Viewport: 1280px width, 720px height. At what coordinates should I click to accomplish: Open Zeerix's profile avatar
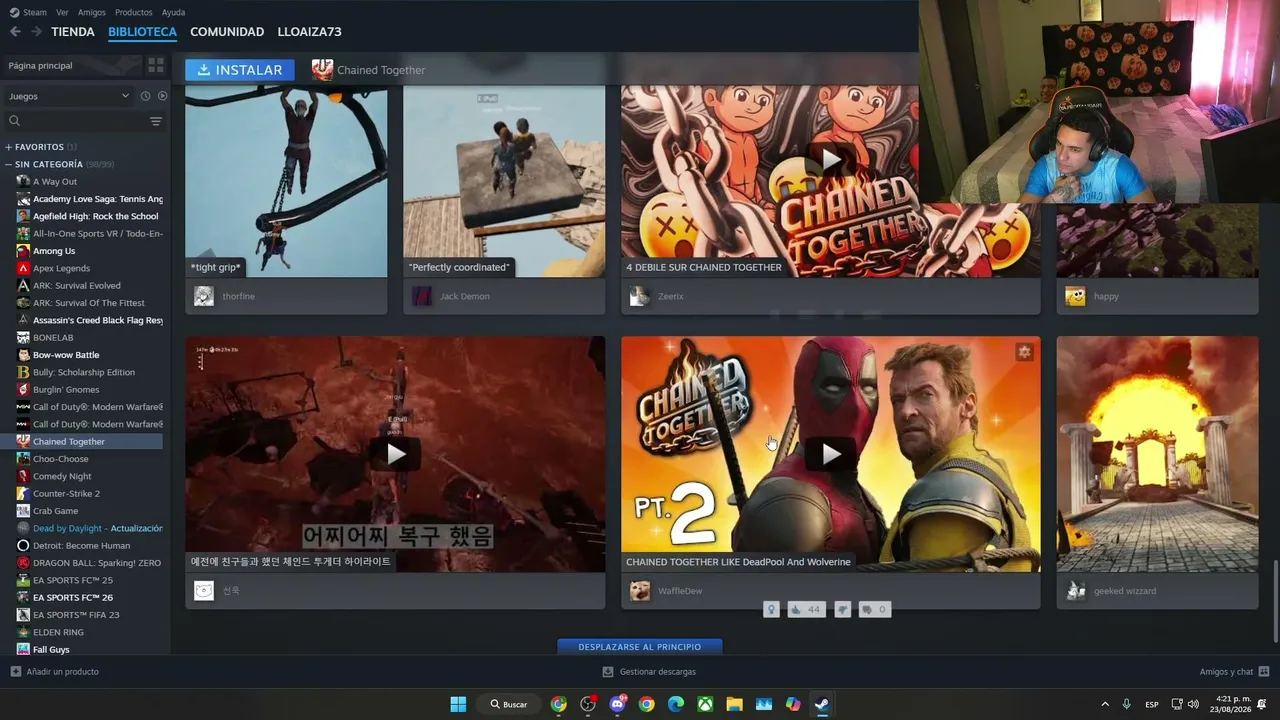pyautogui.click(x=640, y=296)
